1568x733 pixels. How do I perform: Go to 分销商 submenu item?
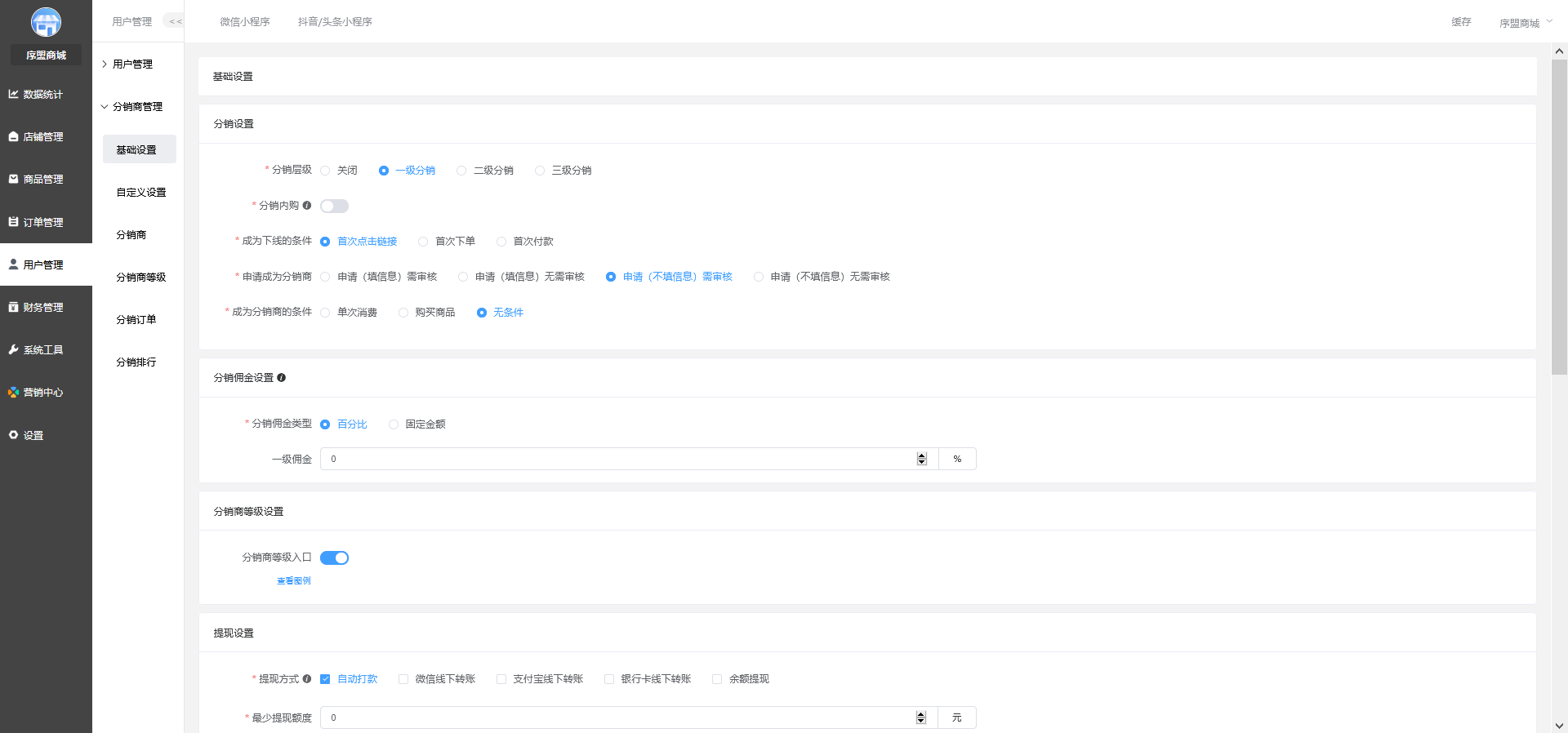pos(131,235)
